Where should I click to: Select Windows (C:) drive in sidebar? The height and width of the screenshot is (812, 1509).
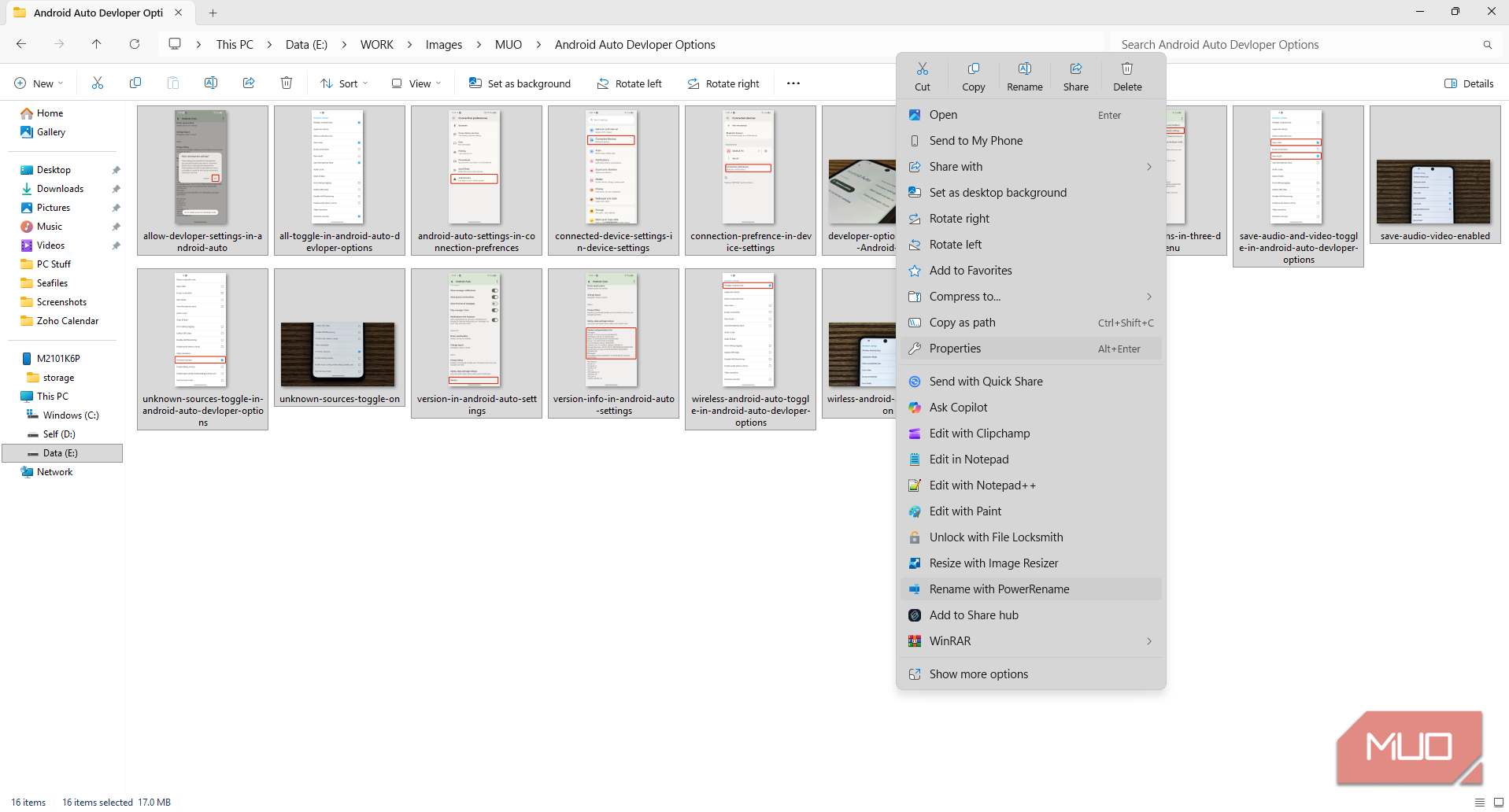[x=71, y=415]
